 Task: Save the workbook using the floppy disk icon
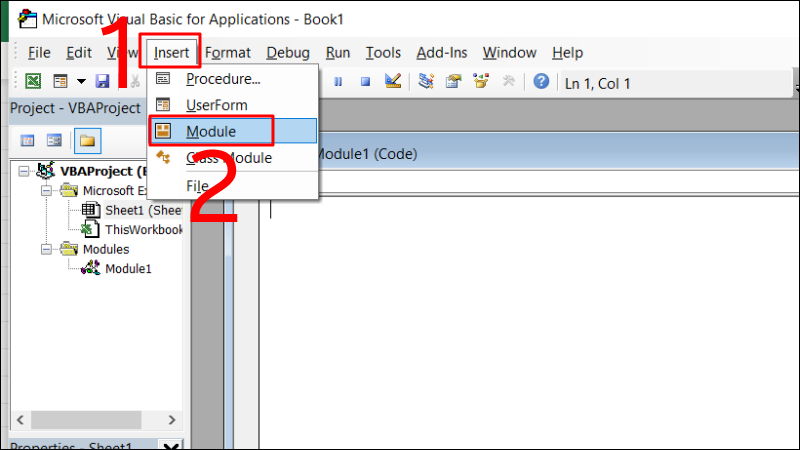coord(103,81)
